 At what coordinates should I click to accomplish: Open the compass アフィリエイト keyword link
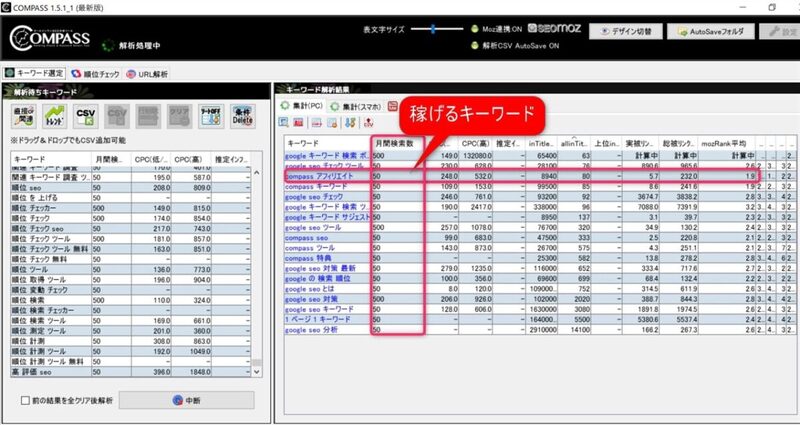coord(319,176)
